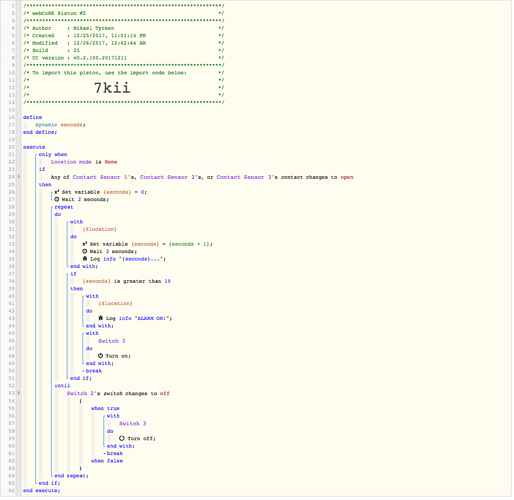Click the clock icon on line 34 Wait

[85, 251]
